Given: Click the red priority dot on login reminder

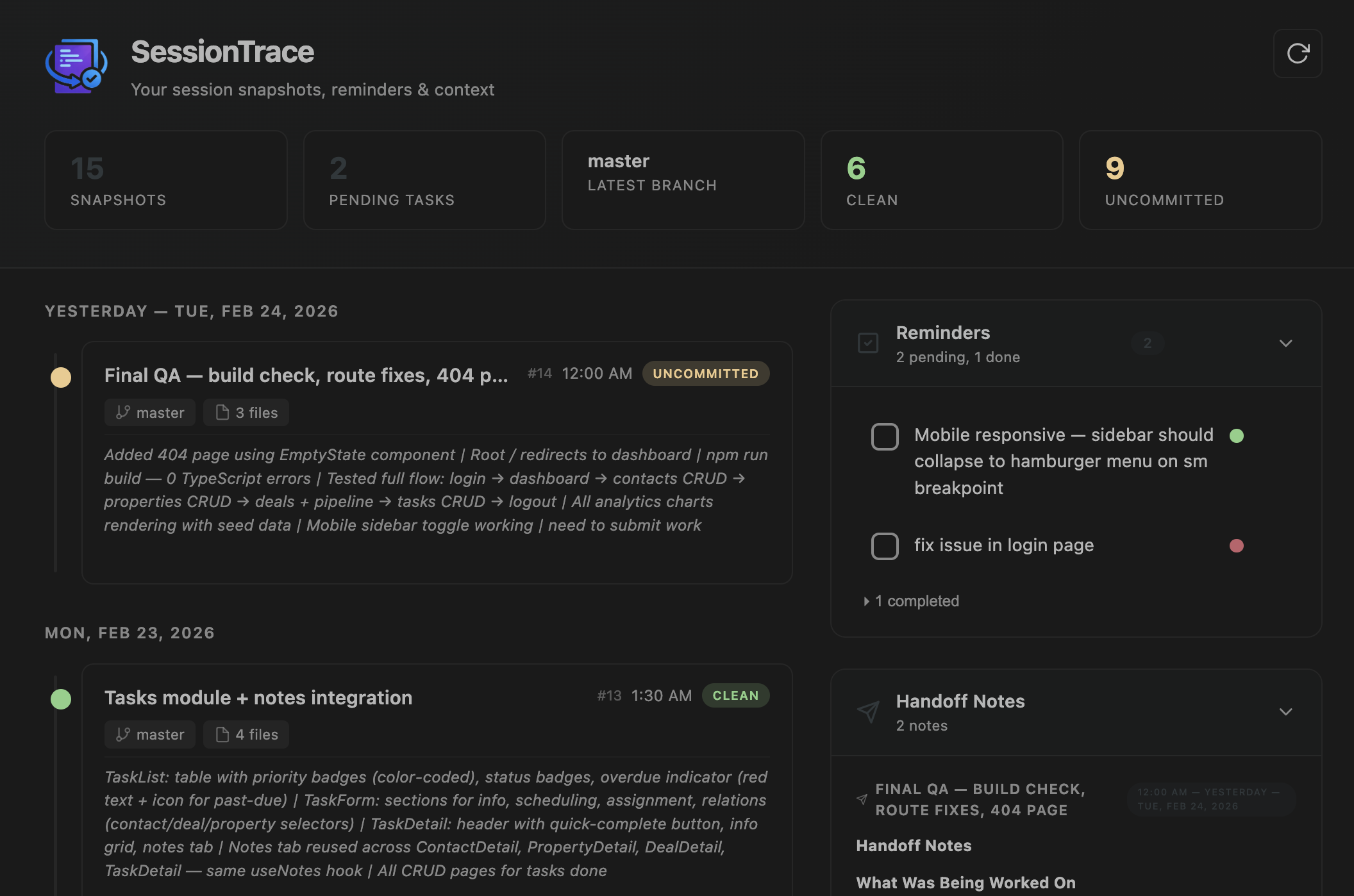Looking at the screenshot, I should click(x=1237, y=545).
